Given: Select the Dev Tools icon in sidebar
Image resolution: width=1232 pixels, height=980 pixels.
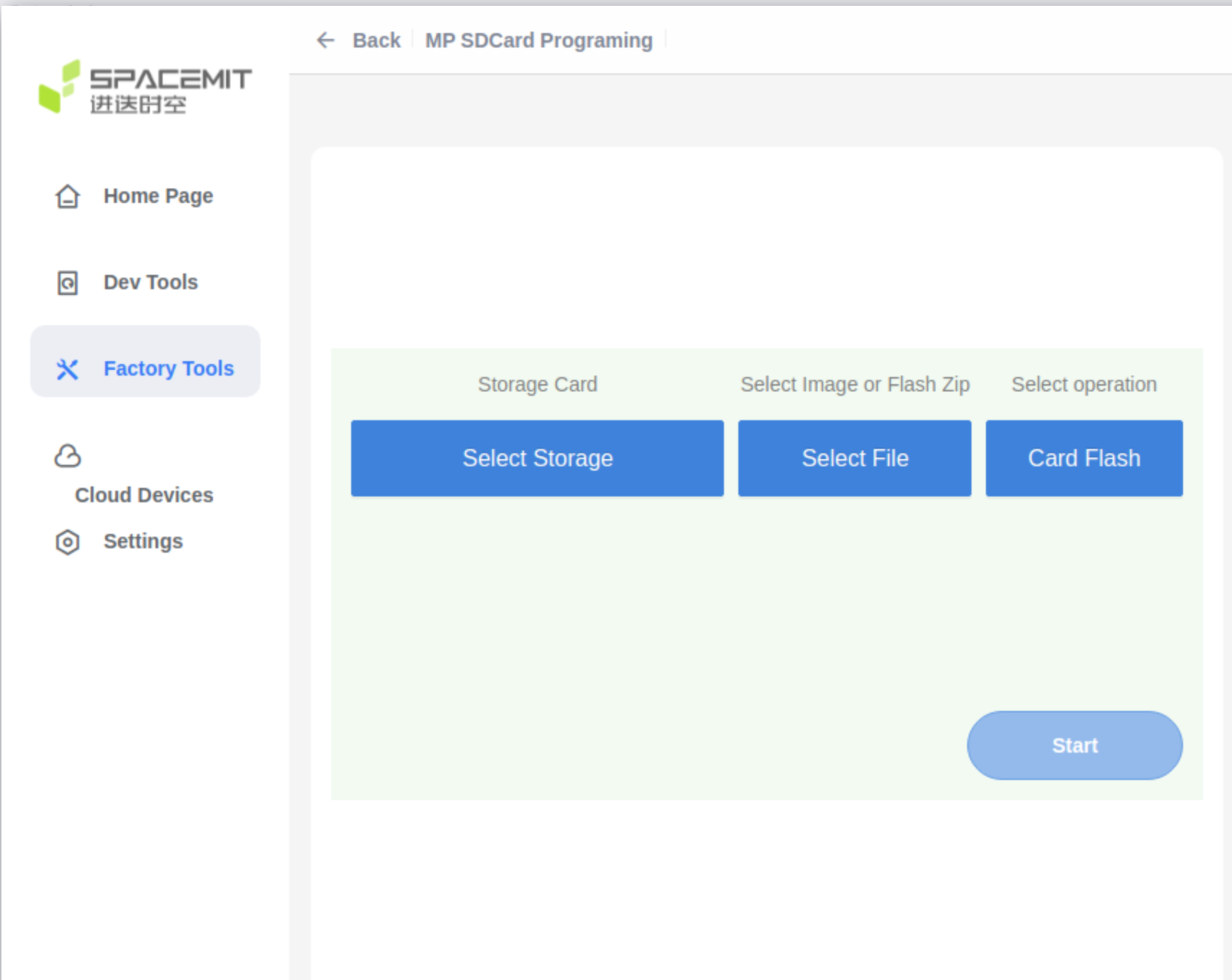Looking at the screenshot, I should pyautogui.click(x=67, y=283).
